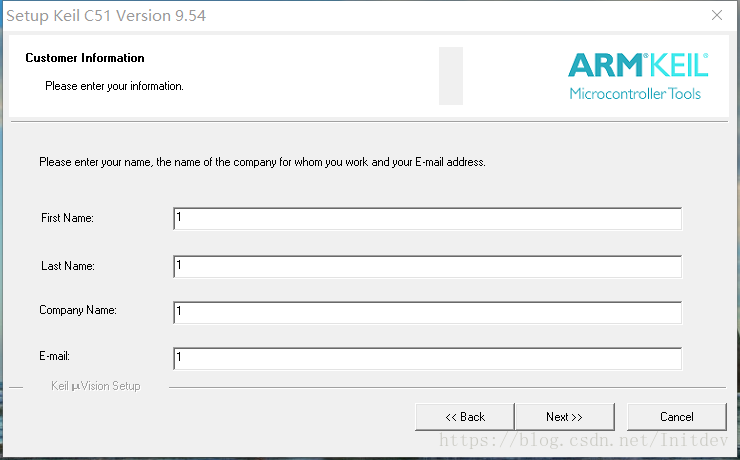740x460 pixels.
Task: Click the Last Name label
Action: 67,266
